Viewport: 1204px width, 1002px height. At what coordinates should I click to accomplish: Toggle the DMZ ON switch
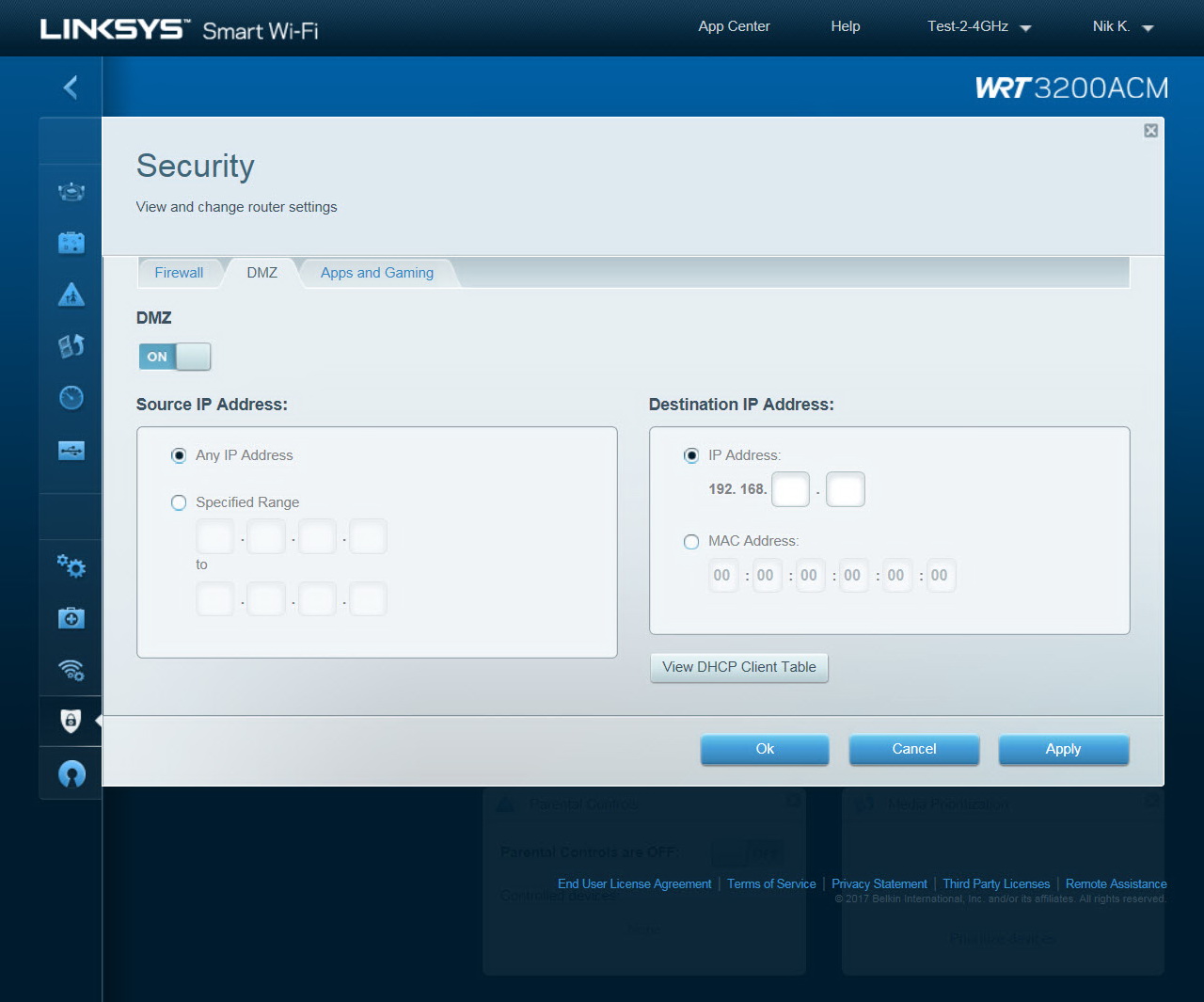pos(175,357)
